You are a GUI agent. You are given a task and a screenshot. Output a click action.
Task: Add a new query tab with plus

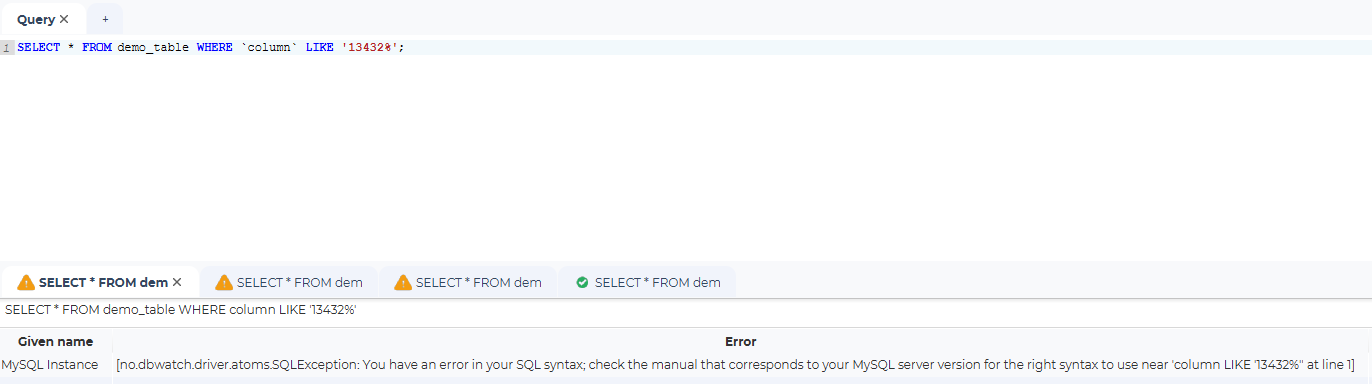(x=105, y=19)
